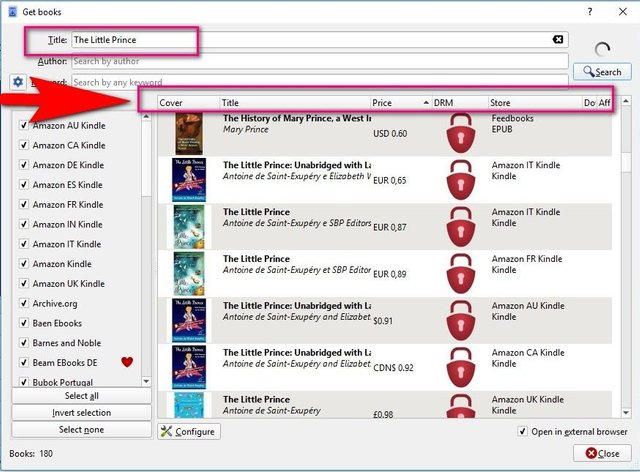
Task: Click the help question mark in title bar
Action: click(590, 11)
